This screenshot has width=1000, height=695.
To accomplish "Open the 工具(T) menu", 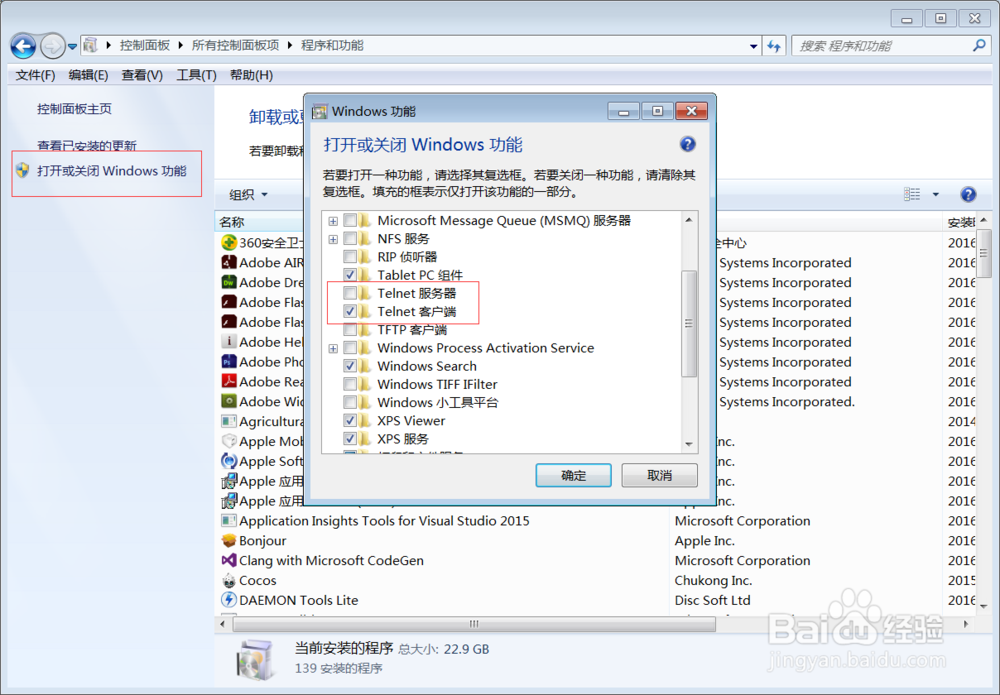I will click(196, 75).
